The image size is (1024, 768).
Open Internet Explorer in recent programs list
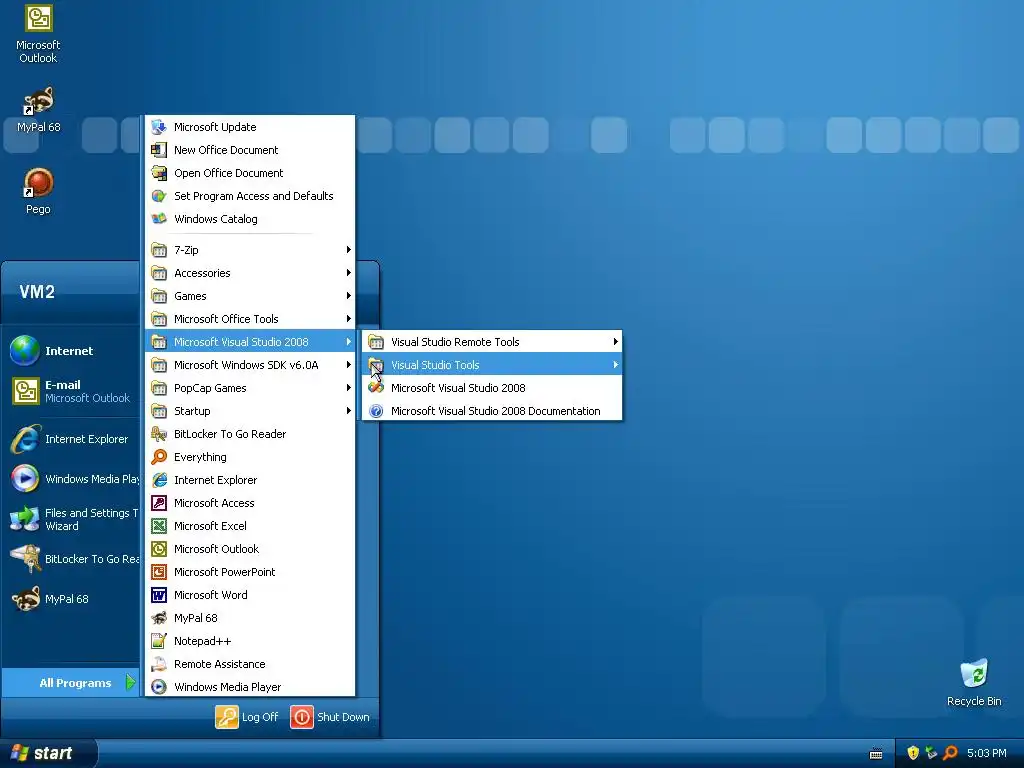click(x=72, y=439)
